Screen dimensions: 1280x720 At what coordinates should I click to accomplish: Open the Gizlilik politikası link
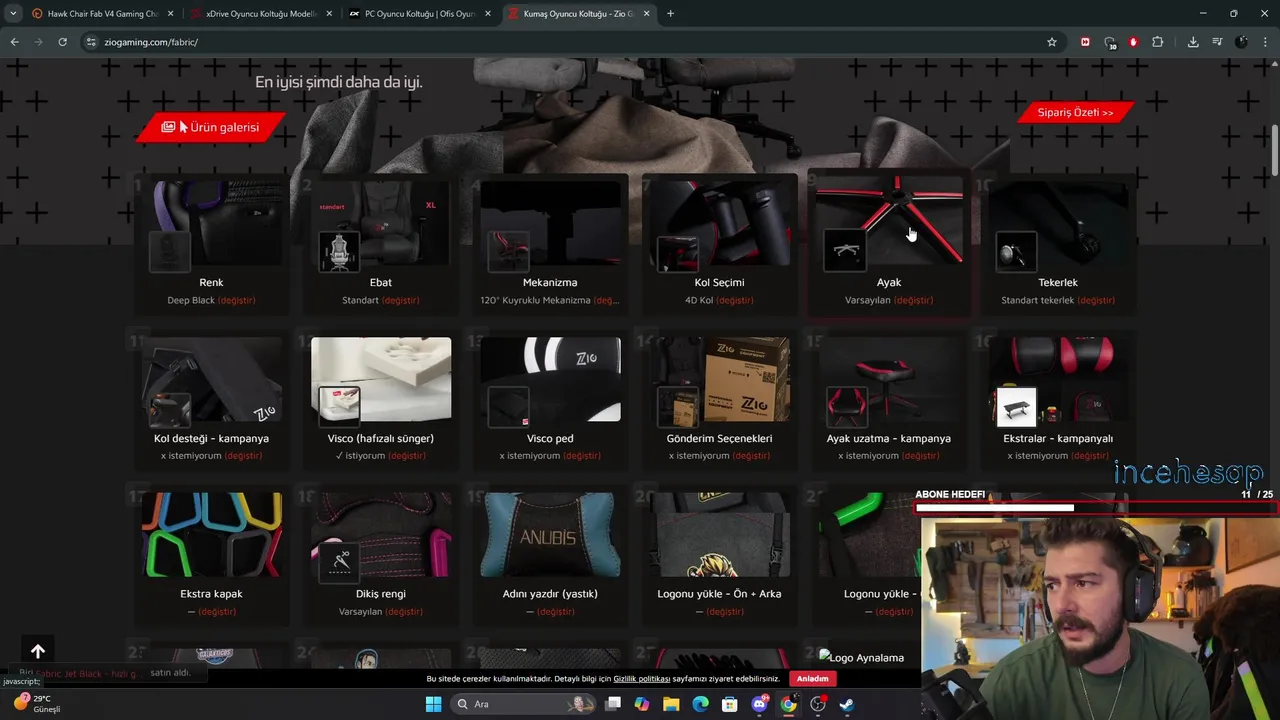click(x=641, y=679)
